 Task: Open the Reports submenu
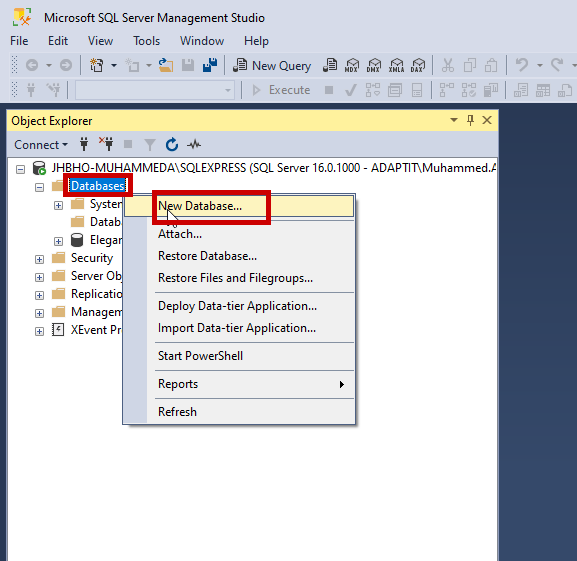(x=239, y=384)
